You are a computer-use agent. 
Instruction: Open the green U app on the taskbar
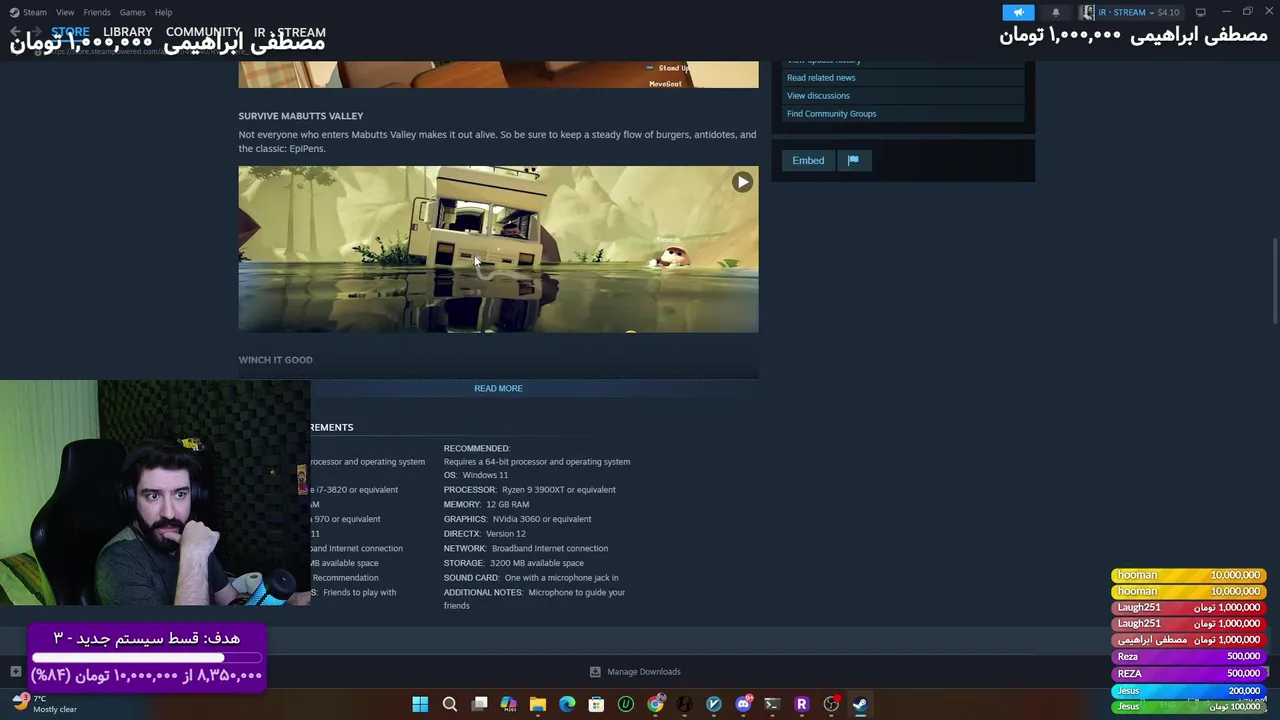(x=625, y=704)
